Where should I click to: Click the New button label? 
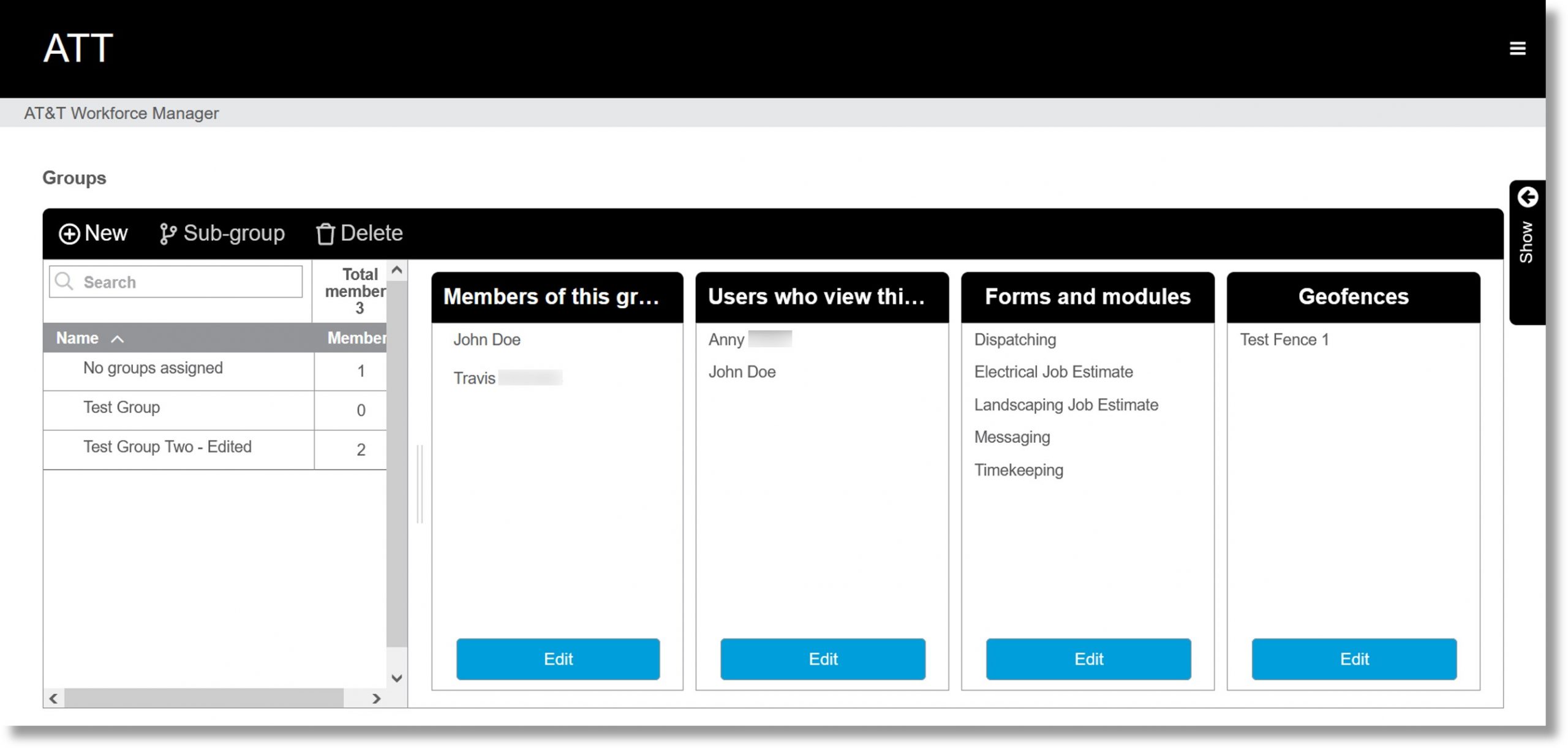click(x=106, y=233)
